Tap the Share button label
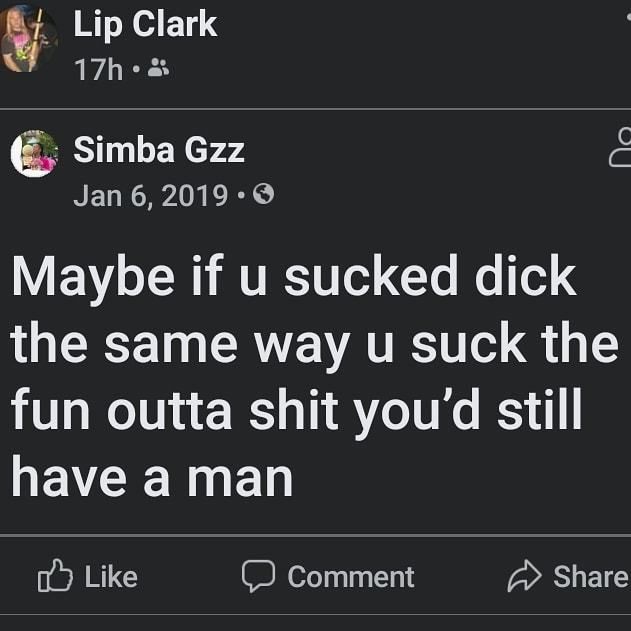Image resolution: width=631 pixels, height=631 pixels. tap(591, 576)
